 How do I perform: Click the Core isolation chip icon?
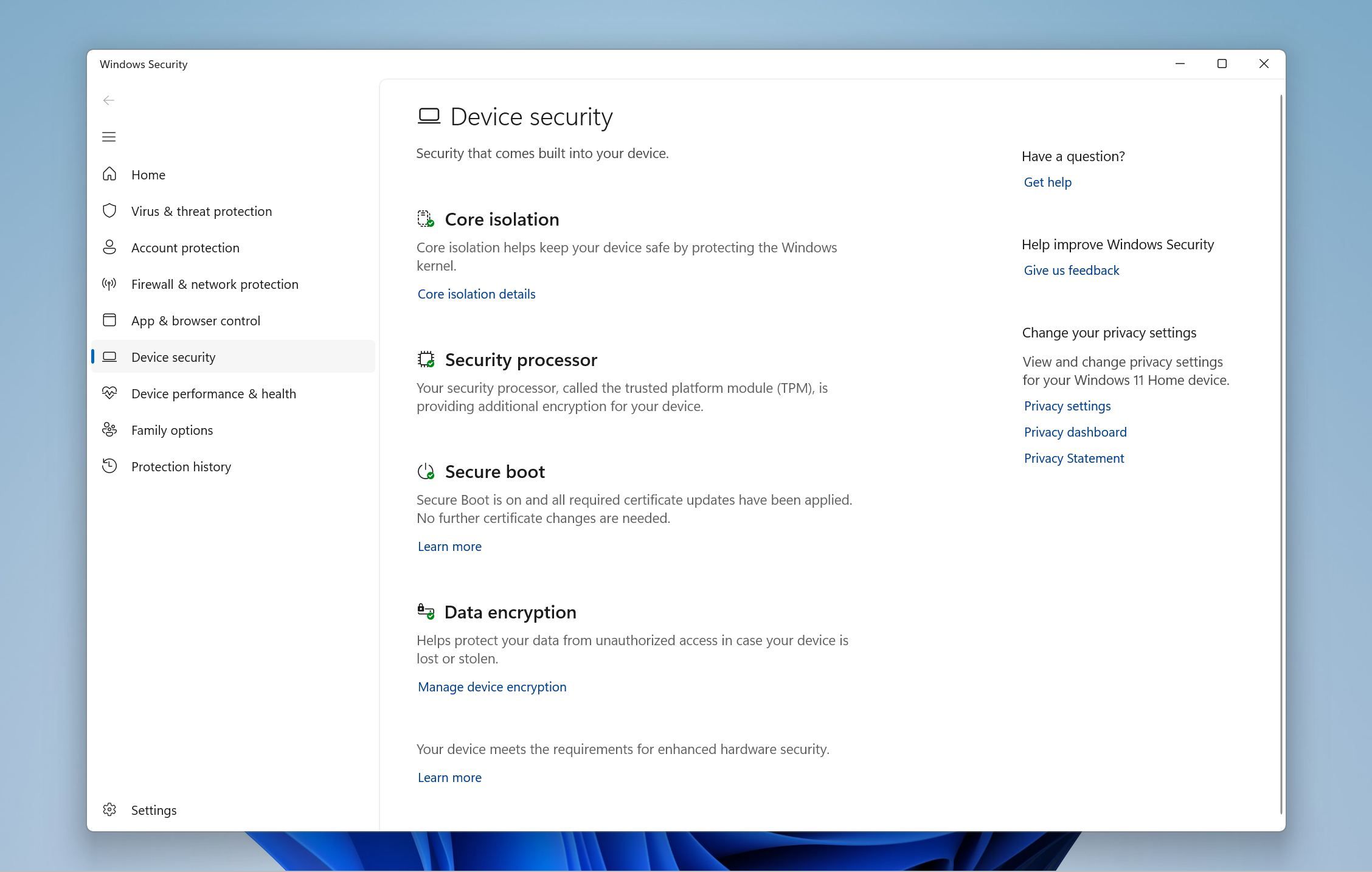[x=426, y=219]
